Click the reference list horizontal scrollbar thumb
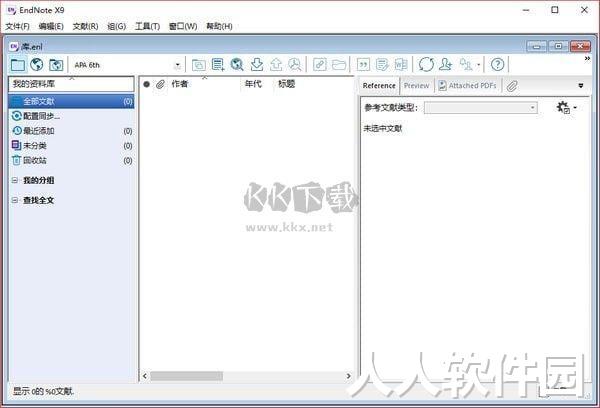This screenshot has height=408, width=600. pyautogui.click(x=186, y=376)
